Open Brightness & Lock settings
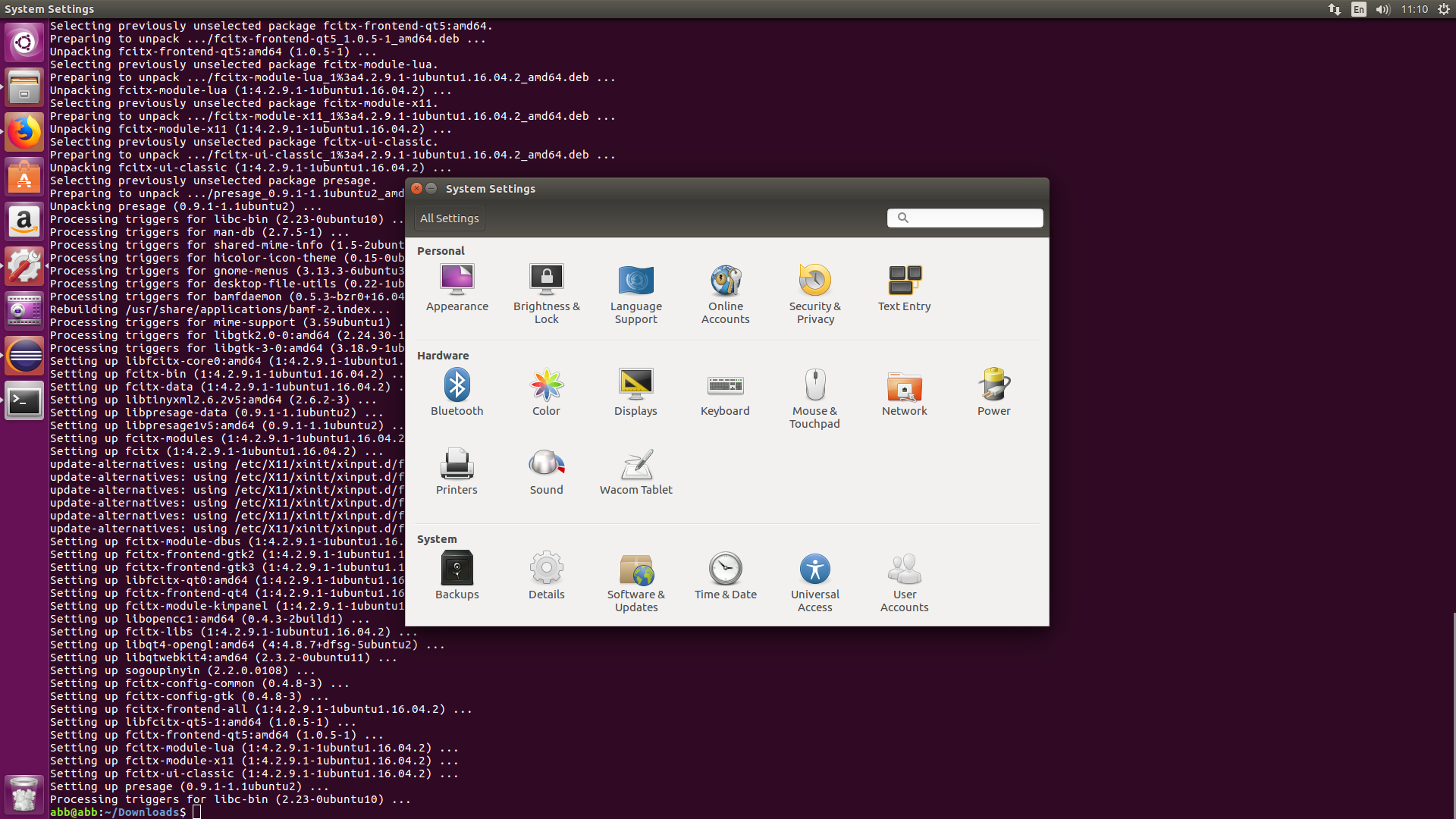 [x=546, y=288]
